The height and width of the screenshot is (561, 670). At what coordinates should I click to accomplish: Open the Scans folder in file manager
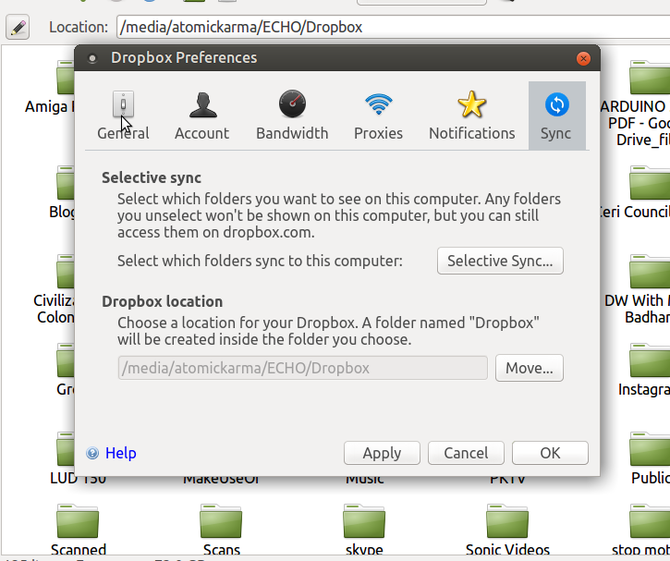point(221,530)
